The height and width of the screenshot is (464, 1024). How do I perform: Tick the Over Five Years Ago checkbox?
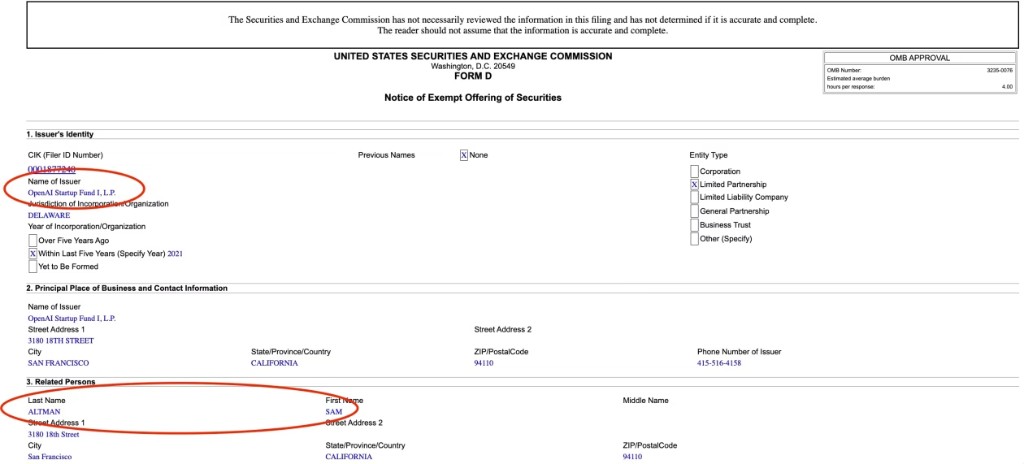[33, 240]
